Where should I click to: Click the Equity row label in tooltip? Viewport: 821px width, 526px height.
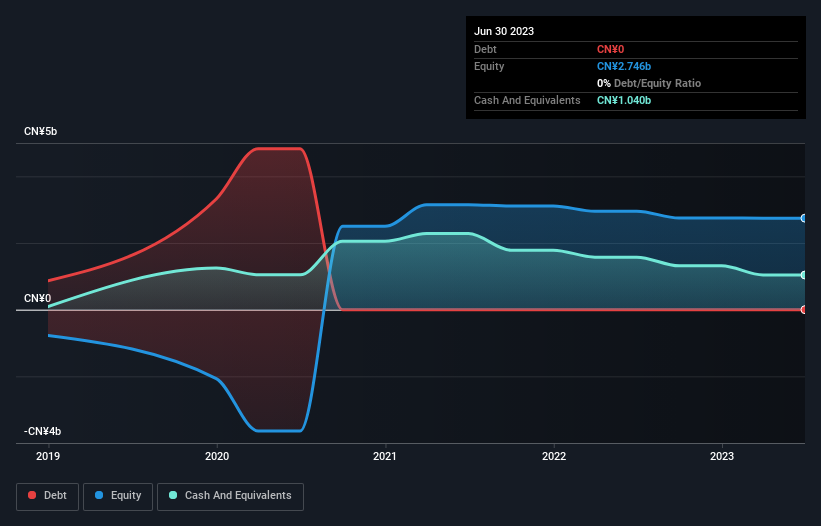point(489,66)
